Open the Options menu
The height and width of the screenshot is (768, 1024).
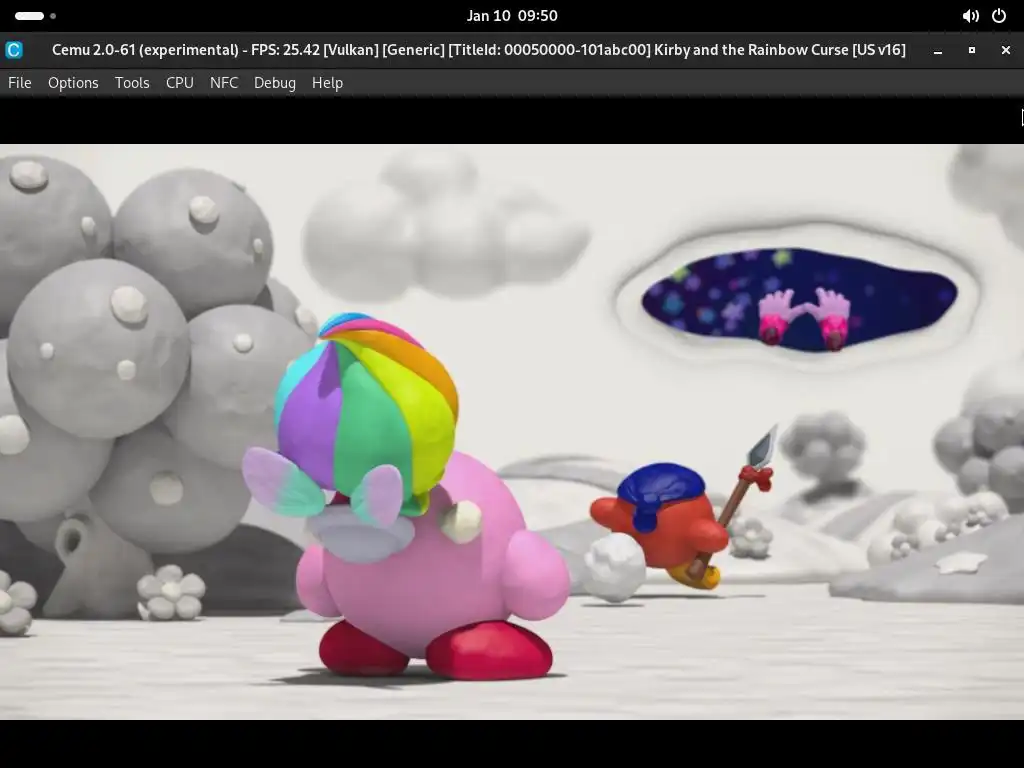click(x=73, y=83)
